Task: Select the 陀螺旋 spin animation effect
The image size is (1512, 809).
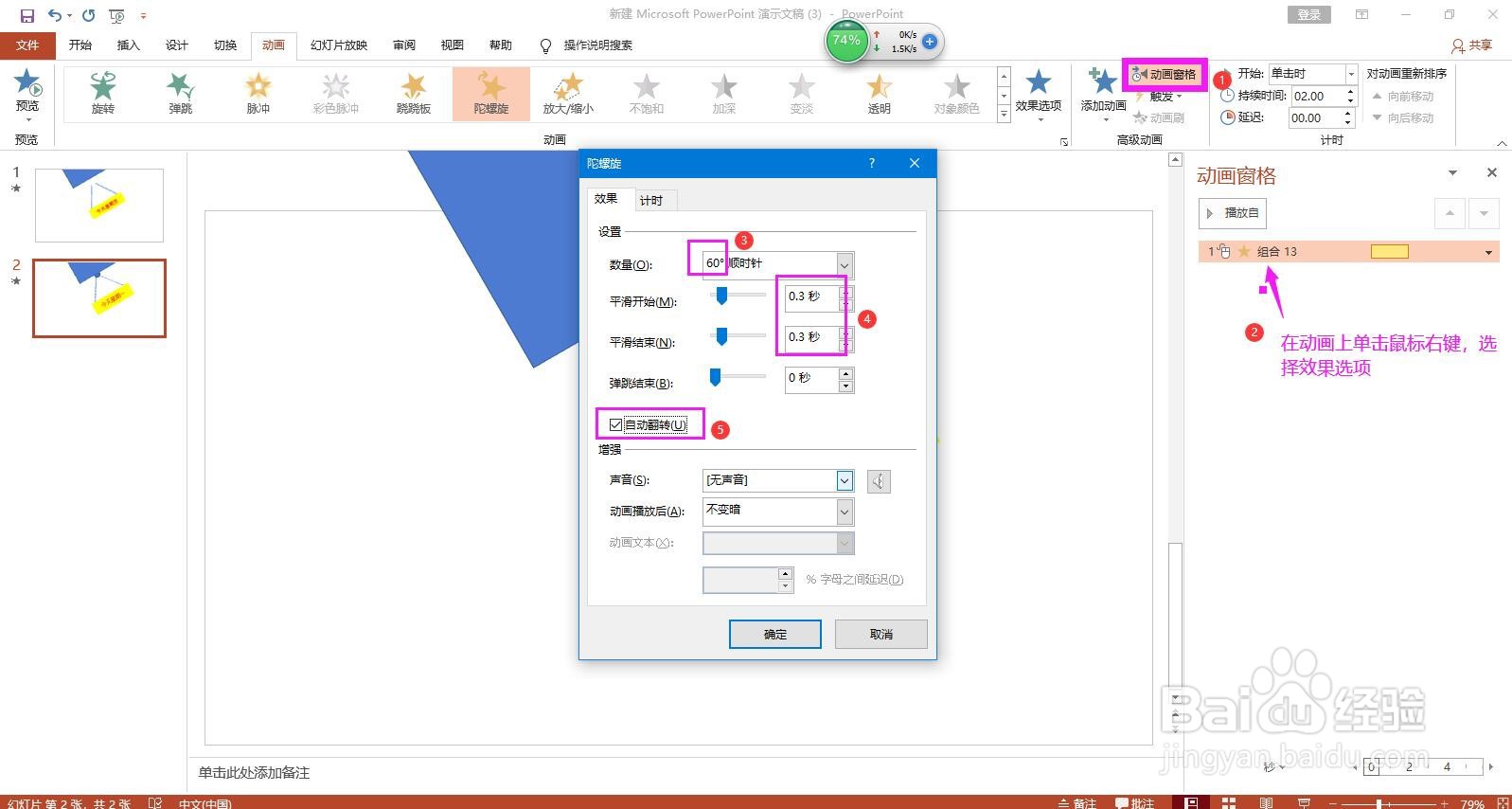Action: tap(491, 93)
